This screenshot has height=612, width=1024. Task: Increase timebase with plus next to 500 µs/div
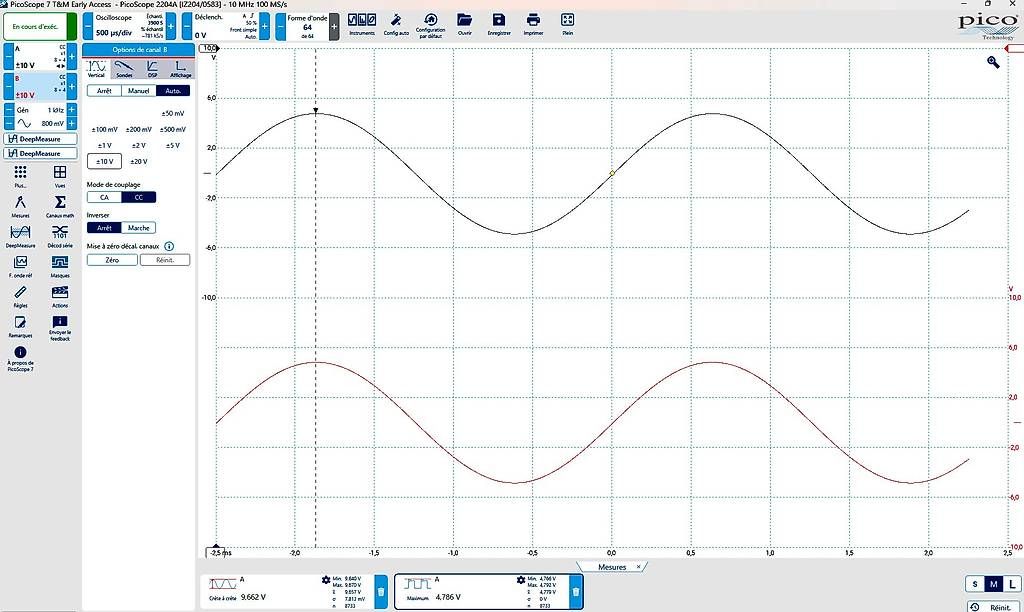click(x=171, y=27)
